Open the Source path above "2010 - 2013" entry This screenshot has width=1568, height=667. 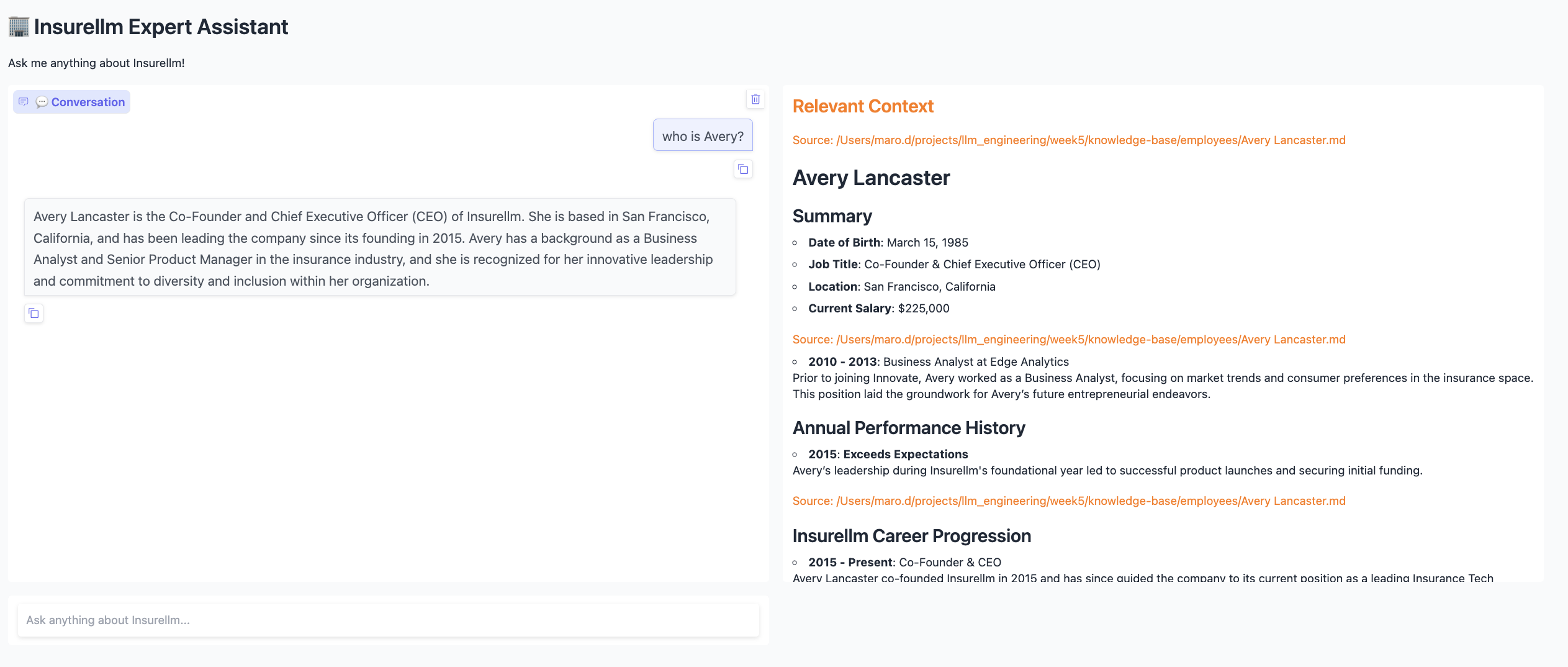[x=1069, y=340]
